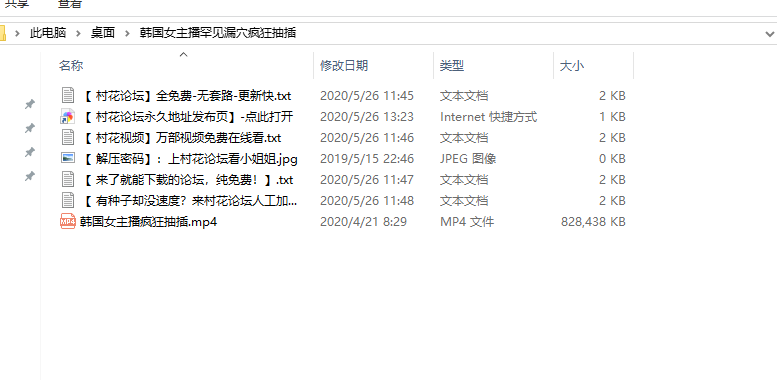
Task: Click the JPEG image icon for 解压密码 file
Action: (67, 158)
